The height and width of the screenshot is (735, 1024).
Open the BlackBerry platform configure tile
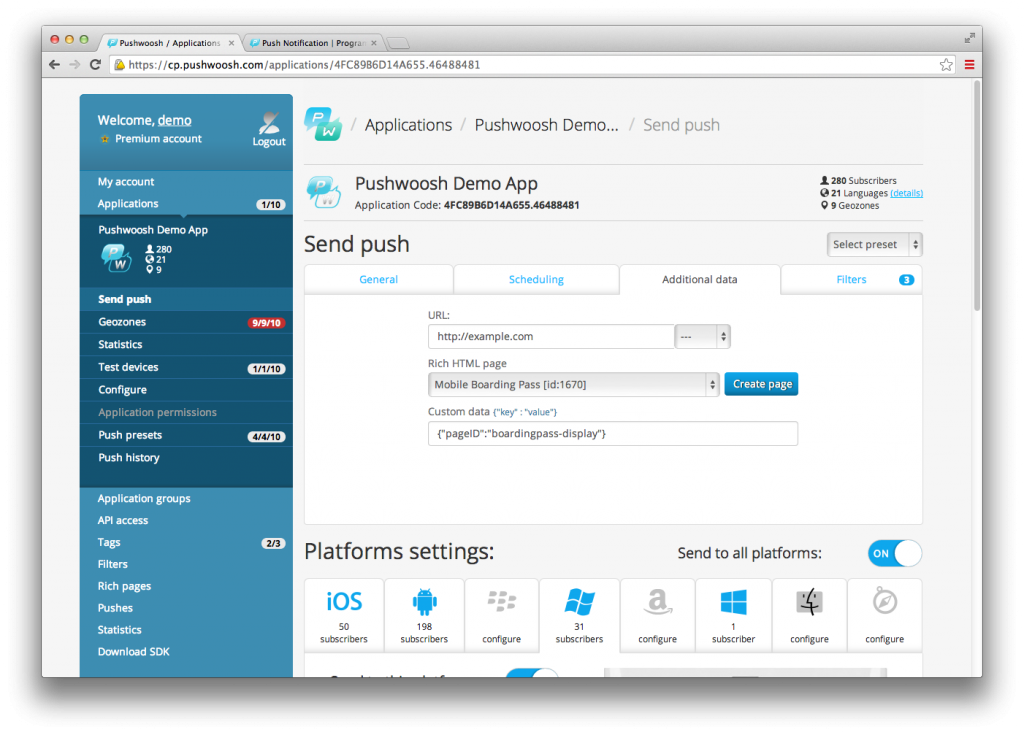tap(502, 615)
